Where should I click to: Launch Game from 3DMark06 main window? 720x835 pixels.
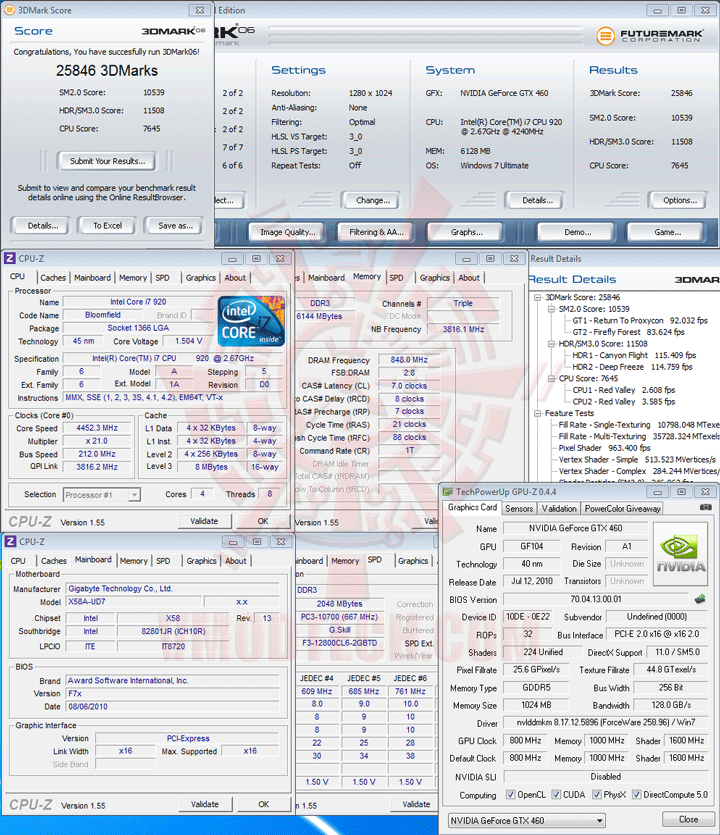point(667,232)
